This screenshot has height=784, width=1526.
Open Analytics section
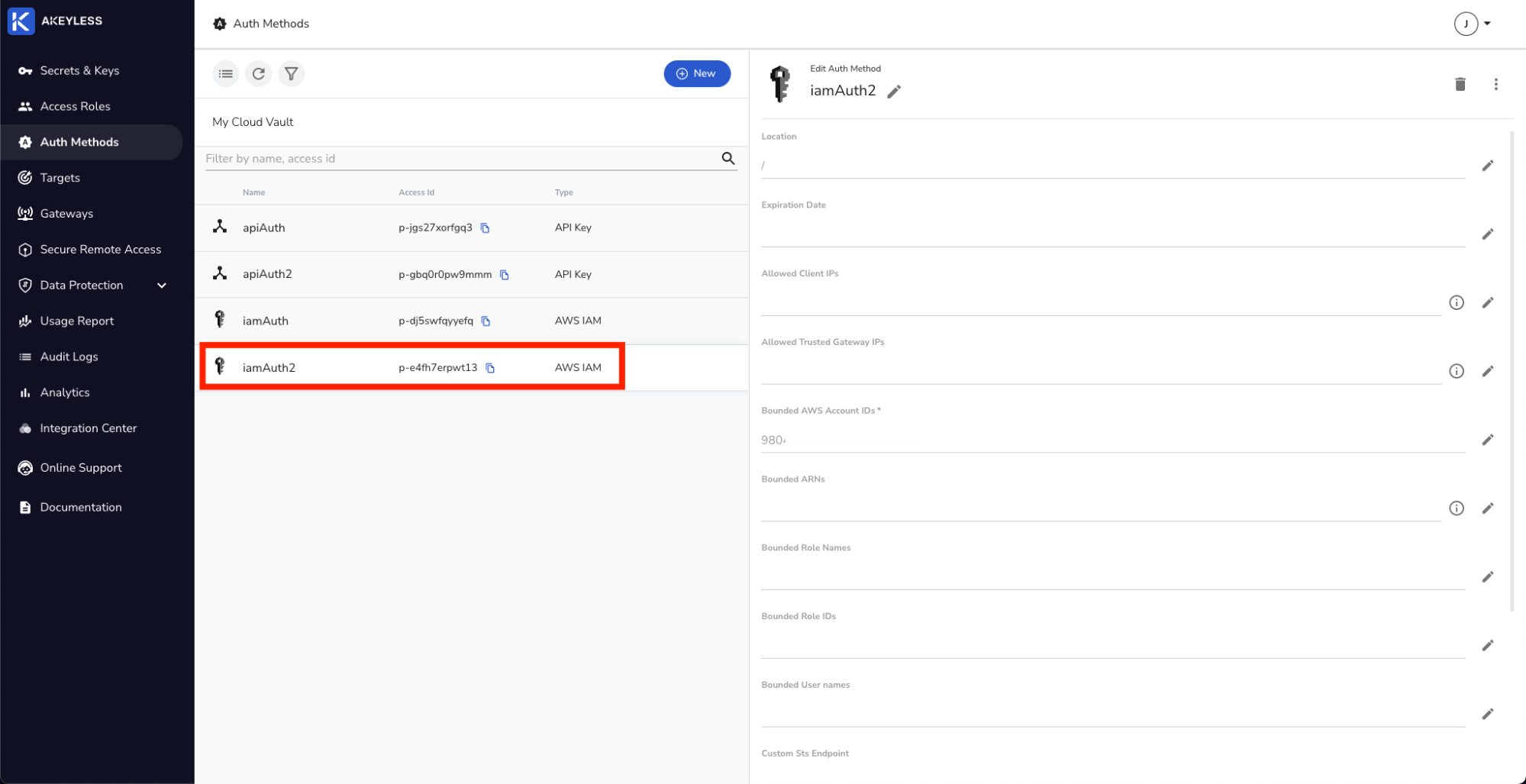(65, 392)
